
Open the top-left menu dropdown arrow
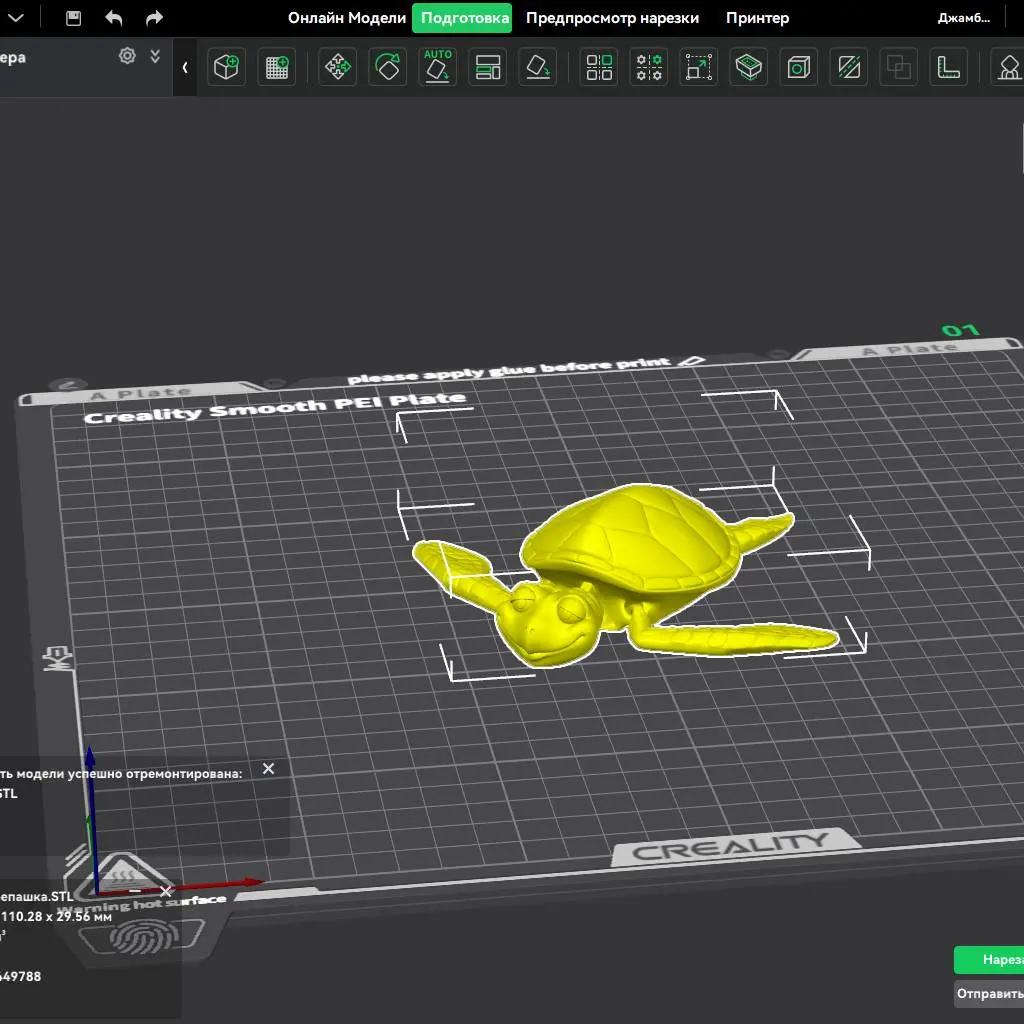coord(15,18)
